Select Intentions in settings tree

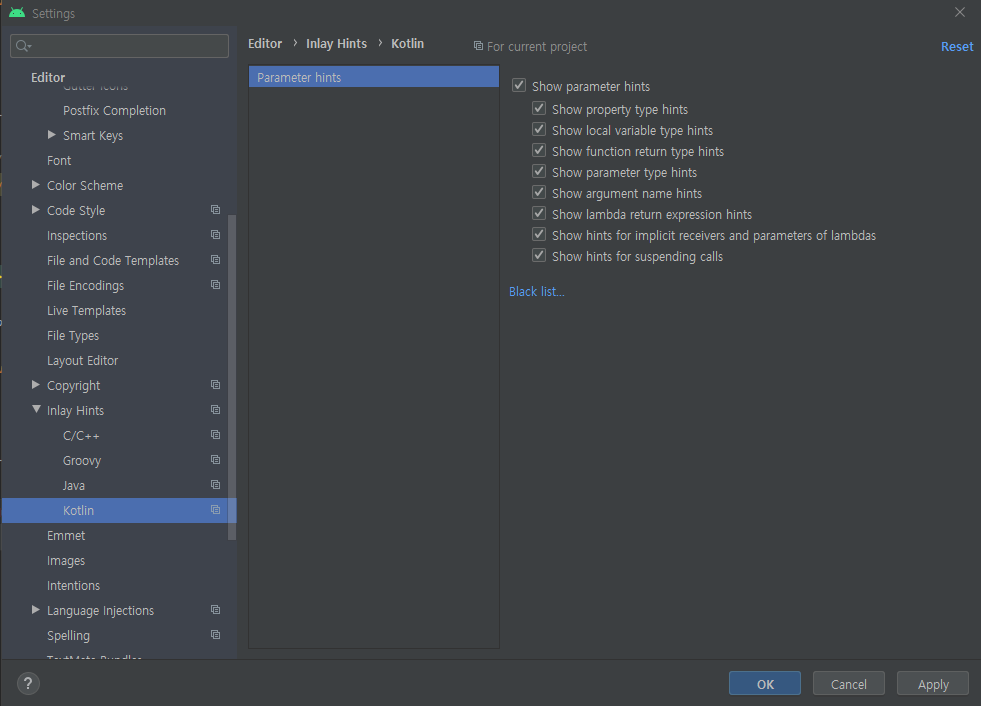pos(73,586)
